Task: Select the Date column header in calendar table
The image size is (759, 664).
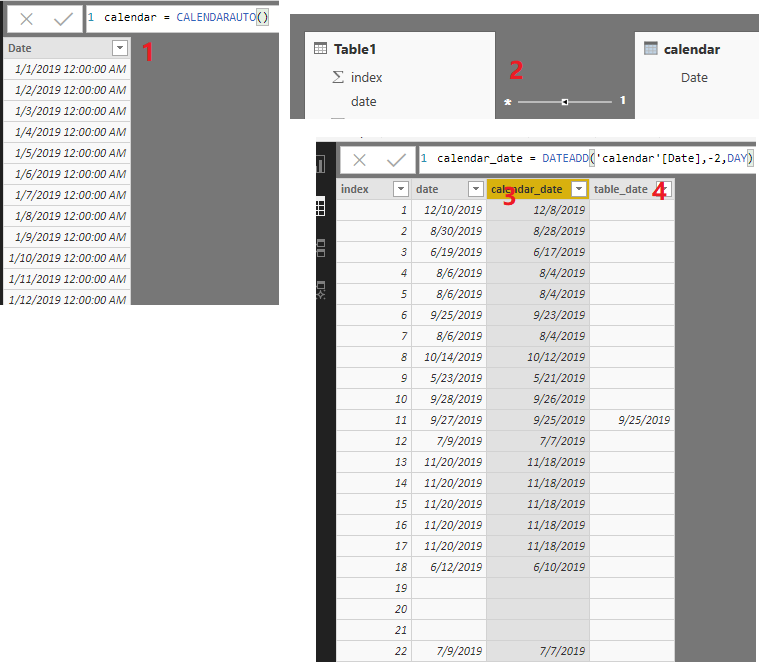Action: (67, 48)
